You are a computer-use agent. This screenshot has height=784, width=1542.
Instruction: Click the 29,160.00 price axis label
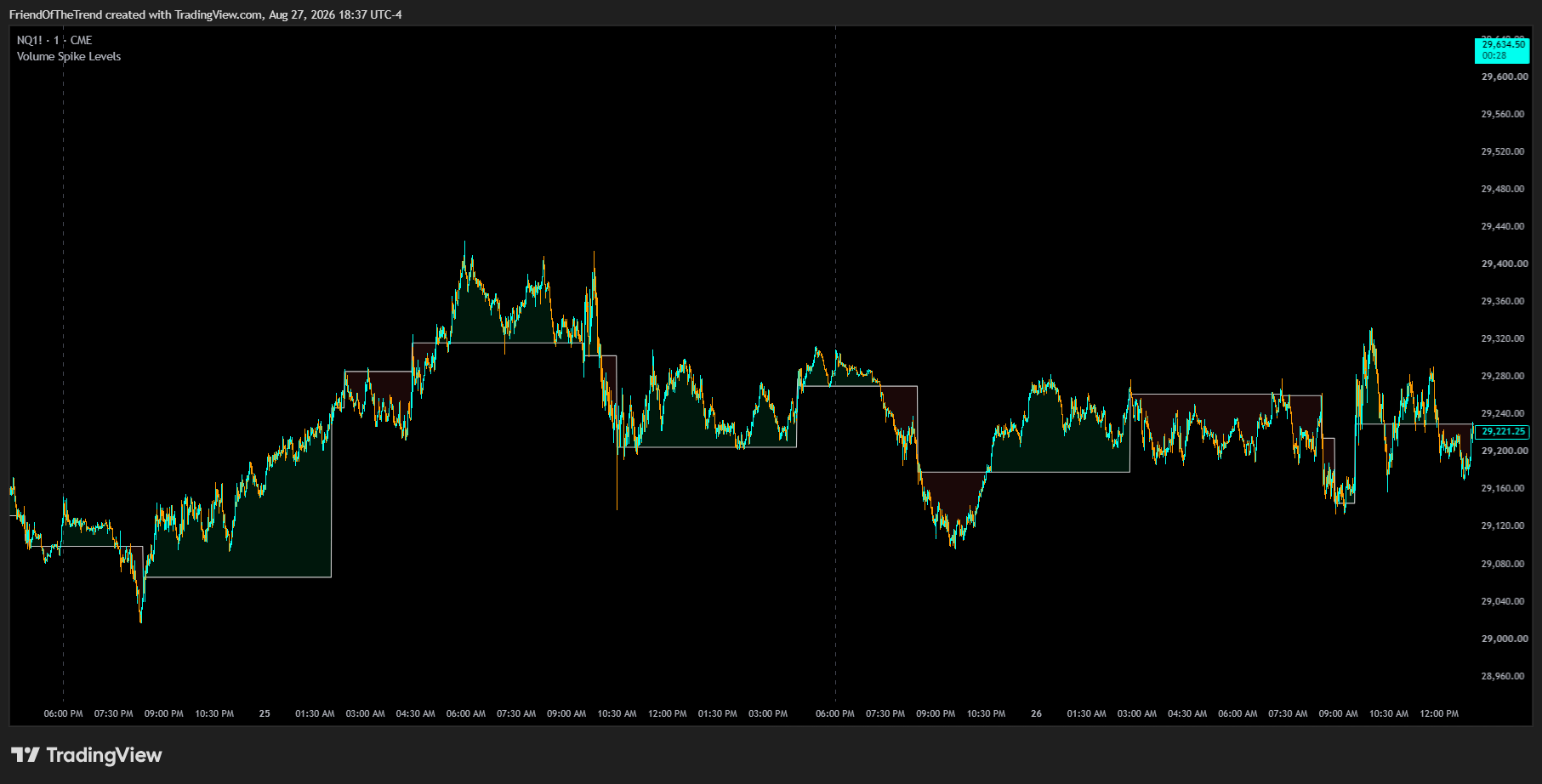point(1505,488)
